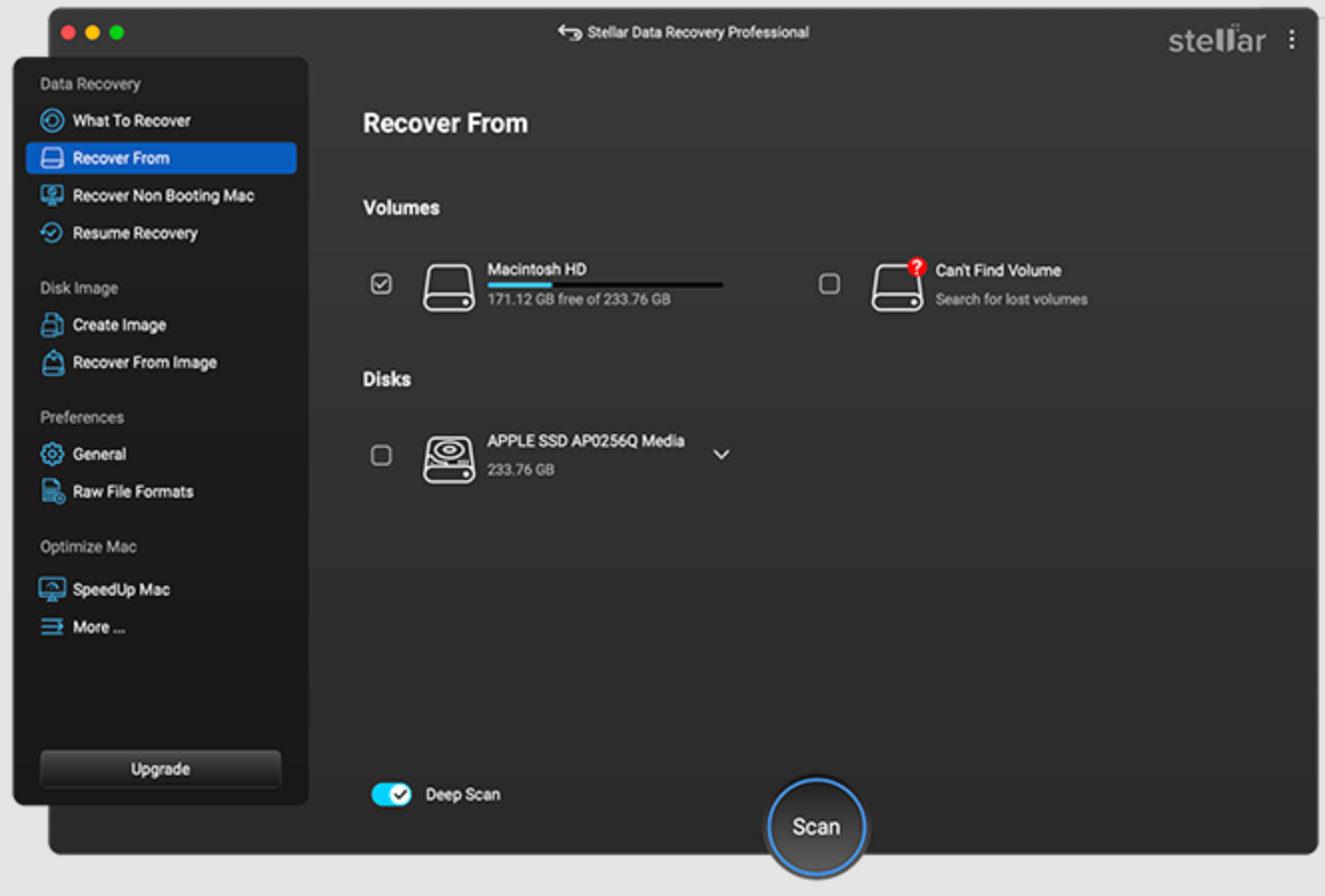This screenshot has height=896, width=1325.
Task: Disable the Deep Scan toggle
Action: click(391, 794)
